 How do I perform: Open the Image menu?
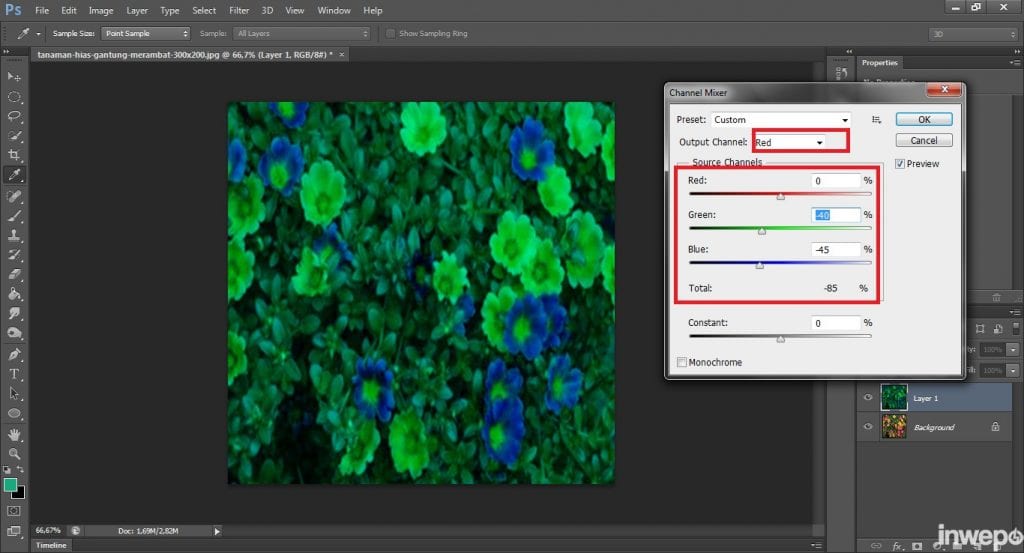point(100,10)
